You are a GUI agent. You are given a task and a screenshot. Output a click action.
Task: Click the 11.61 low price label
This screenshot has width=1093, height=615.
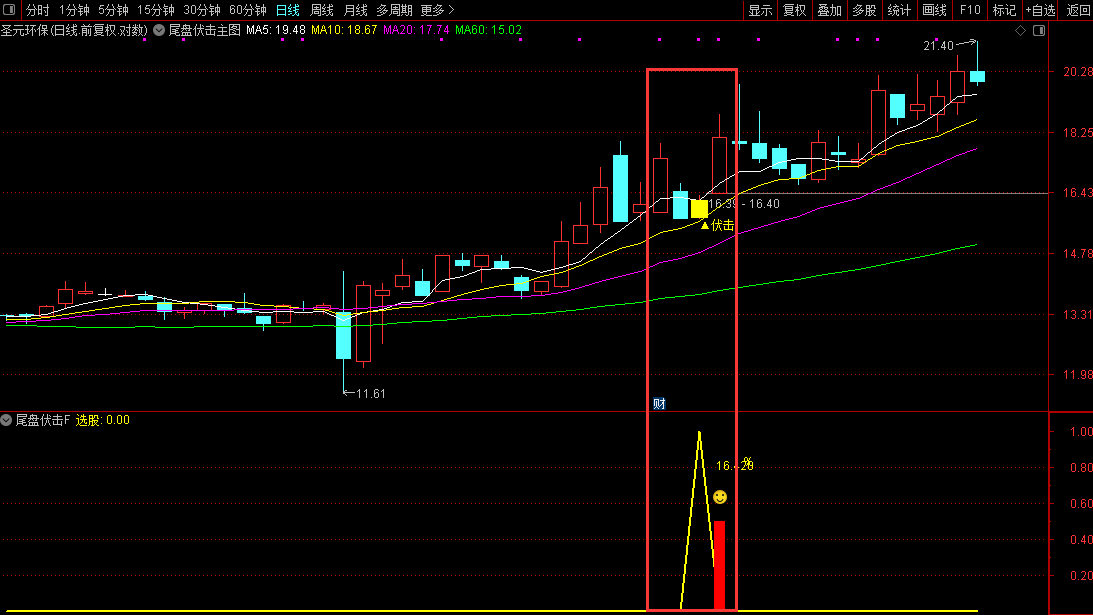pos(371,394)
